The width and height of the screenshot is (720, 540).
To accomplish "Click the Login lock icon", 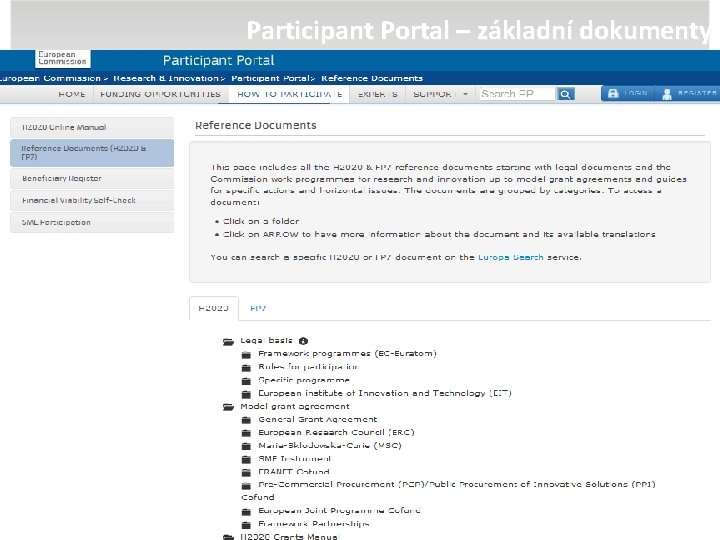I will tap(613, 94).
